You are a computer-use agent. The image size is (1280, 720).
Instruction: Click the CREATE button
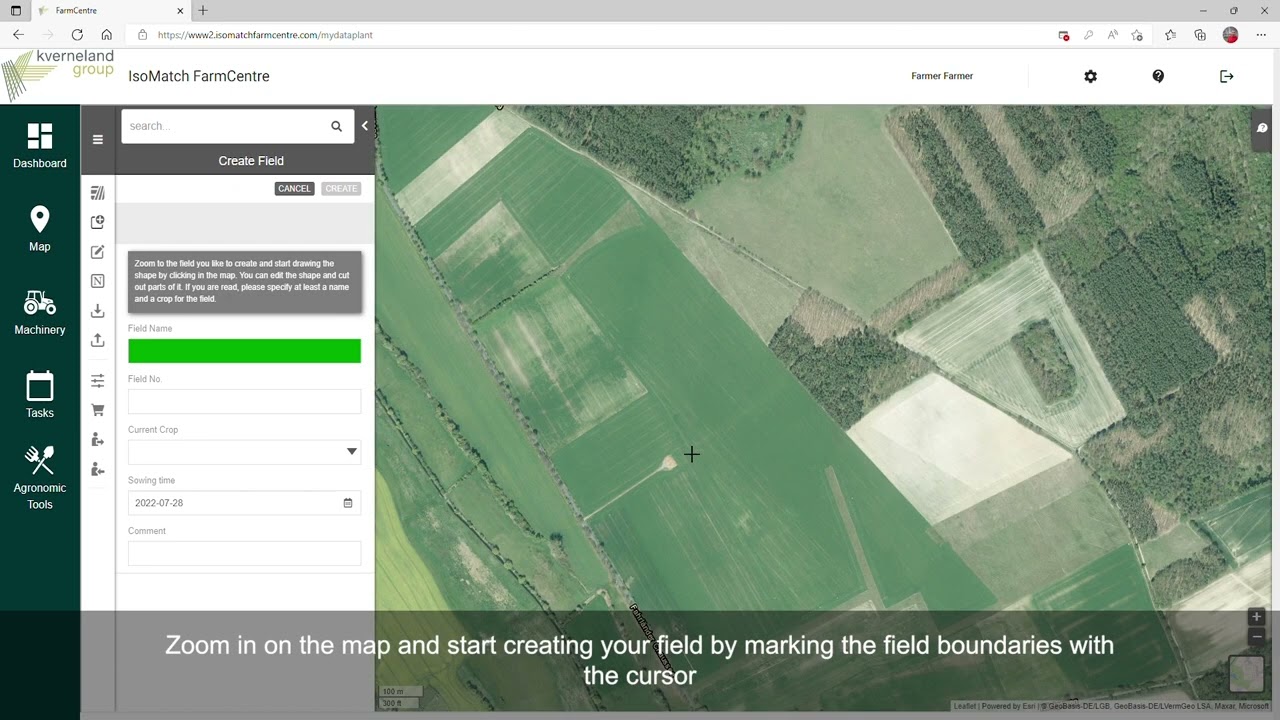tap(341, 188)
